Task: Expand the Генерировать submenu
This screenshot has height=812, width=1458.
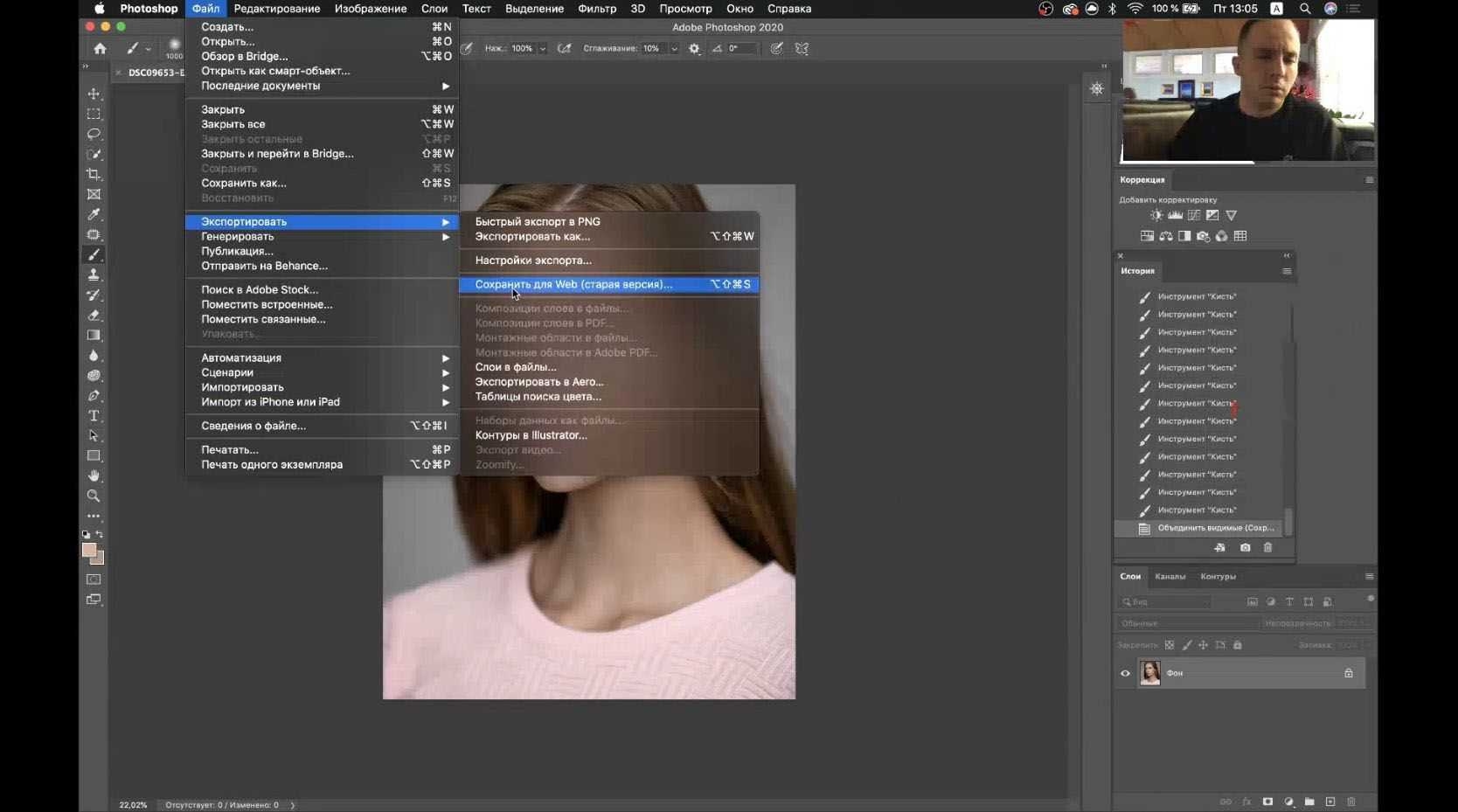Action: coord(322,237)
